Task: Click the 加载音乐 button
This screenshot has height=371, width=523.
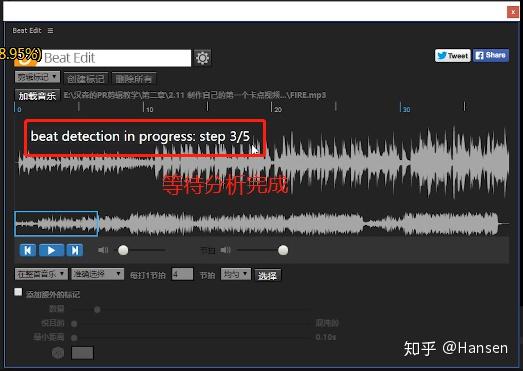Action: (37, 96)
